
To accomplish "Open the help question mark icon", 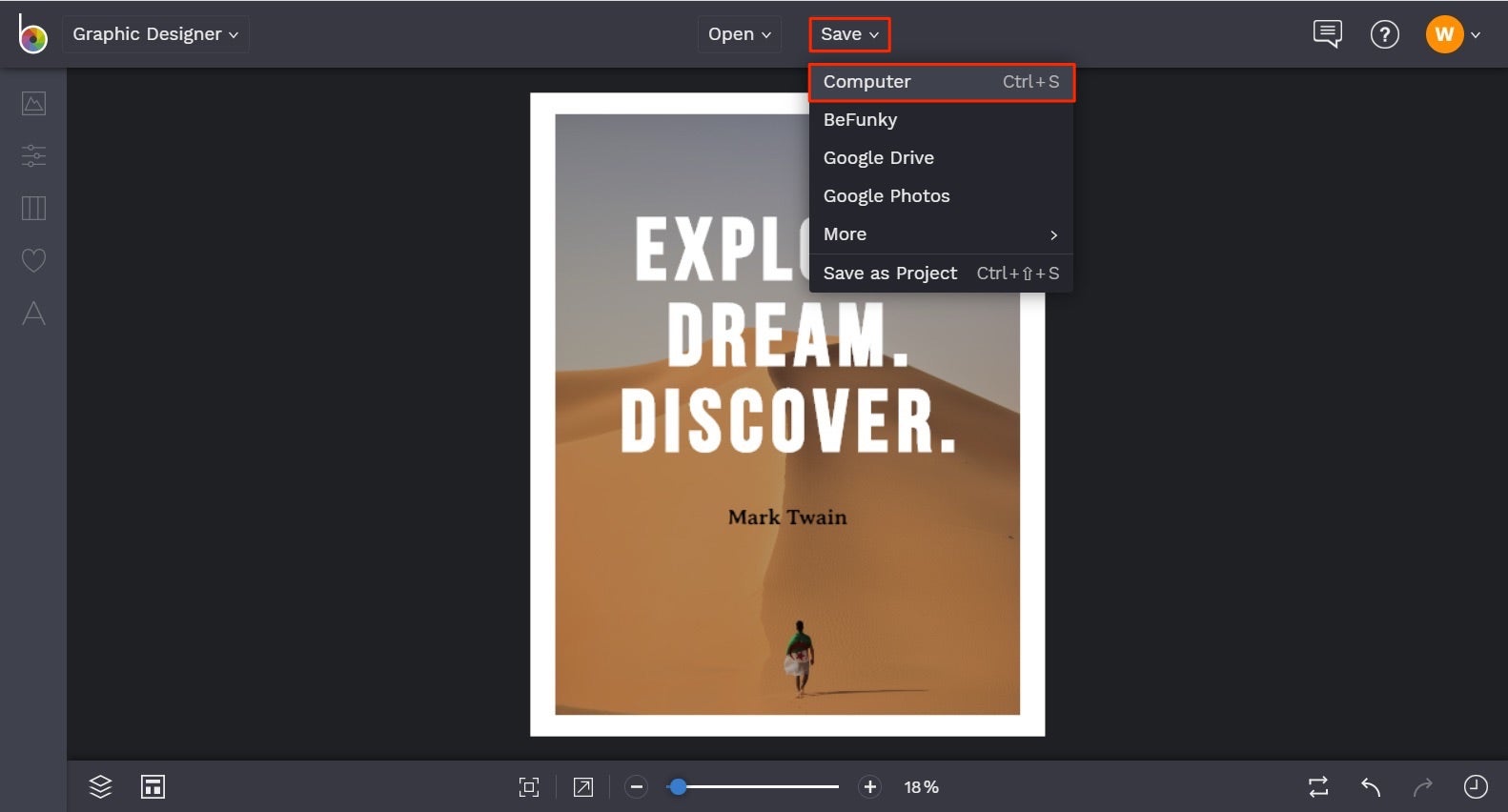I will pyautogui.click(x=1384, y=34).
